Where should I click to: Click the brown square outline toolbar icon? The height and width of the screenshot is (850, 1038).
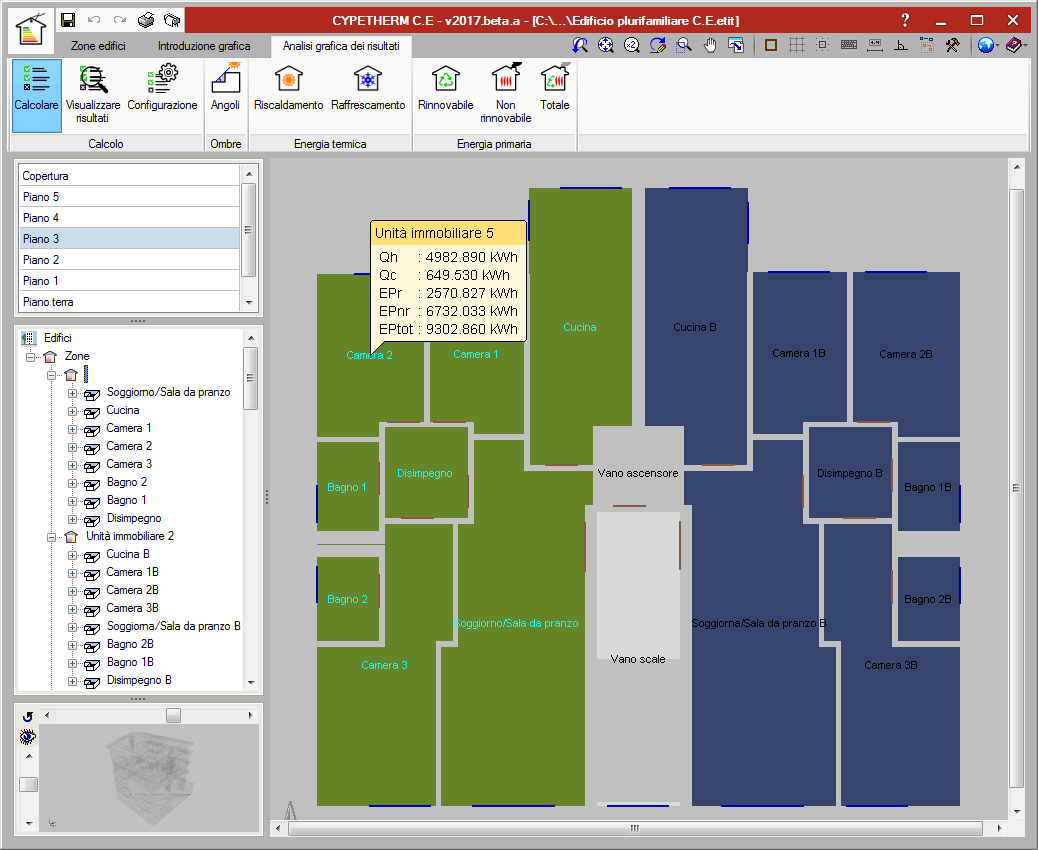pyautogui.click(x=771, y=45)
